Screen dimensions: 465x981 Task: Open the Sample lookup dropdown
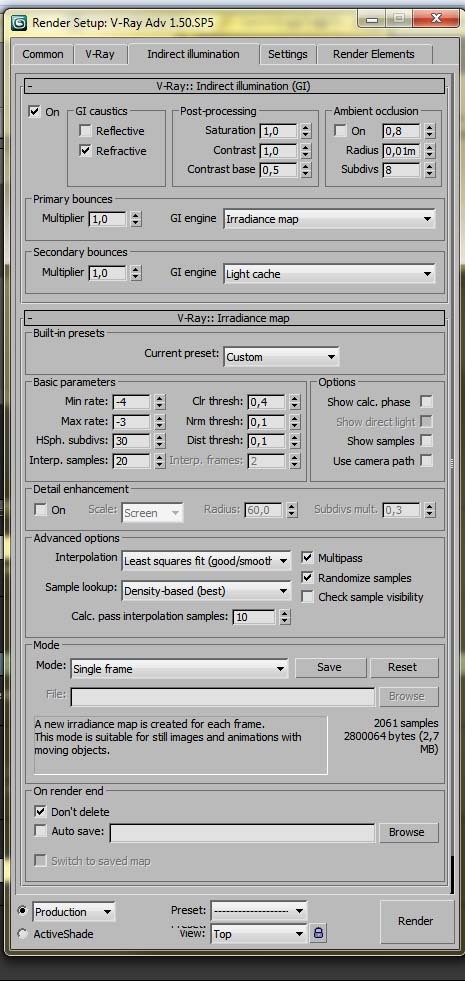(x=206, y=590)
